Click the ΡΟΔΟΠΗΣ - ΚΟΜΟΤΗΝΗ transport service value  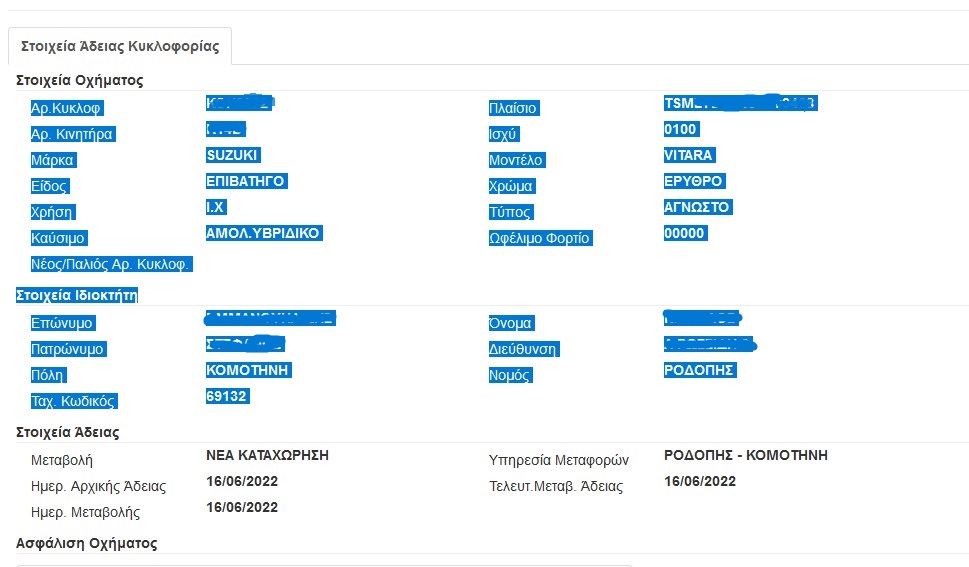click(745, 455)
